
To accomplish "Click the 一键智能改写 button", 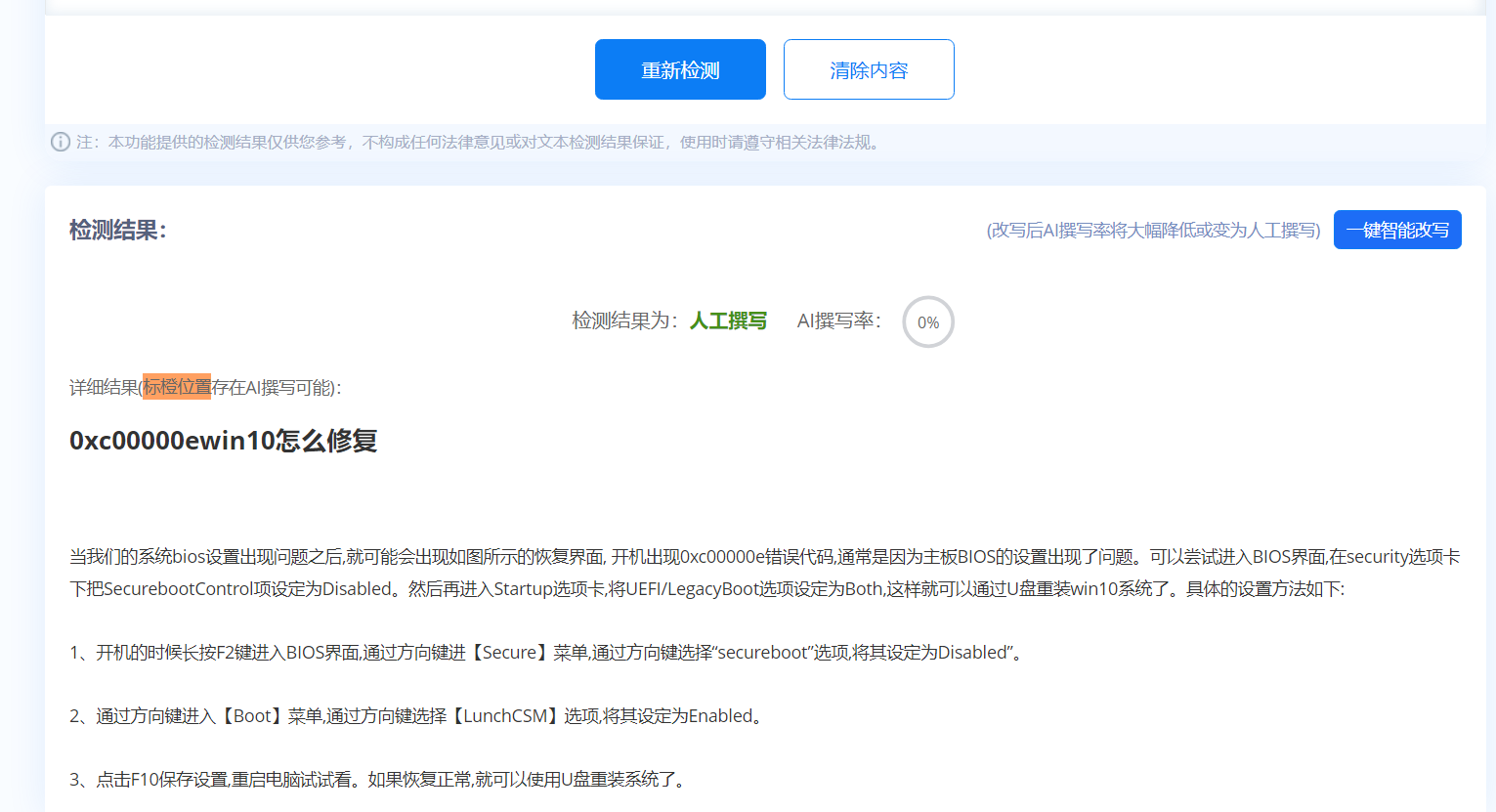I will coord(1397,230).
